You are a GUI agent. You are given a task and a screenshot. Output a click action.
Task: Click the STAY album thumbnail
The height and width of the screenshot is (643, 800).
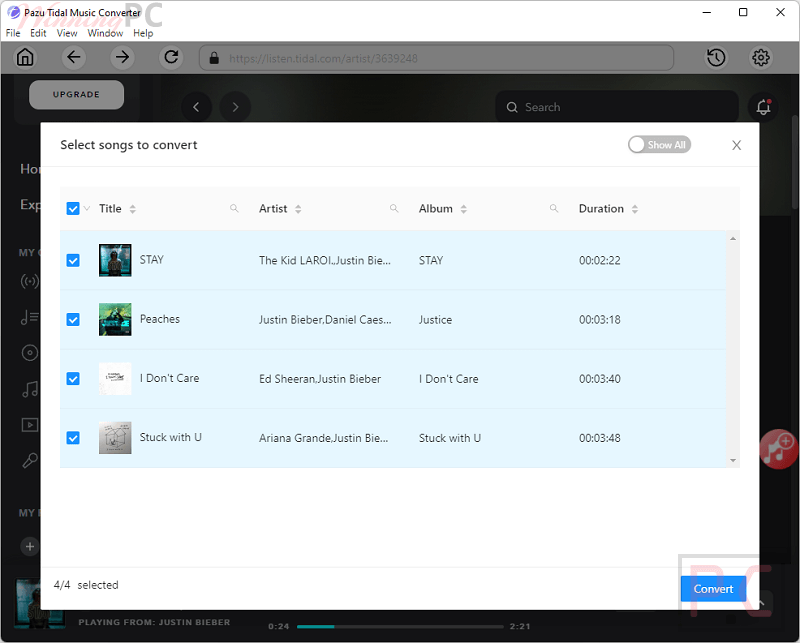pyautogui.click(x=115, y=260)
